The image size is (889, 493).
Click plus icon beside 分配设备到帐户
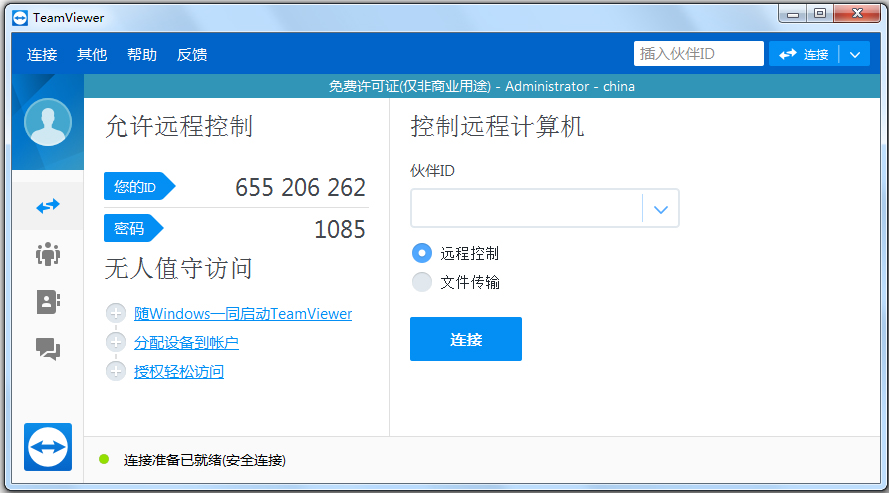pos(116,342)
